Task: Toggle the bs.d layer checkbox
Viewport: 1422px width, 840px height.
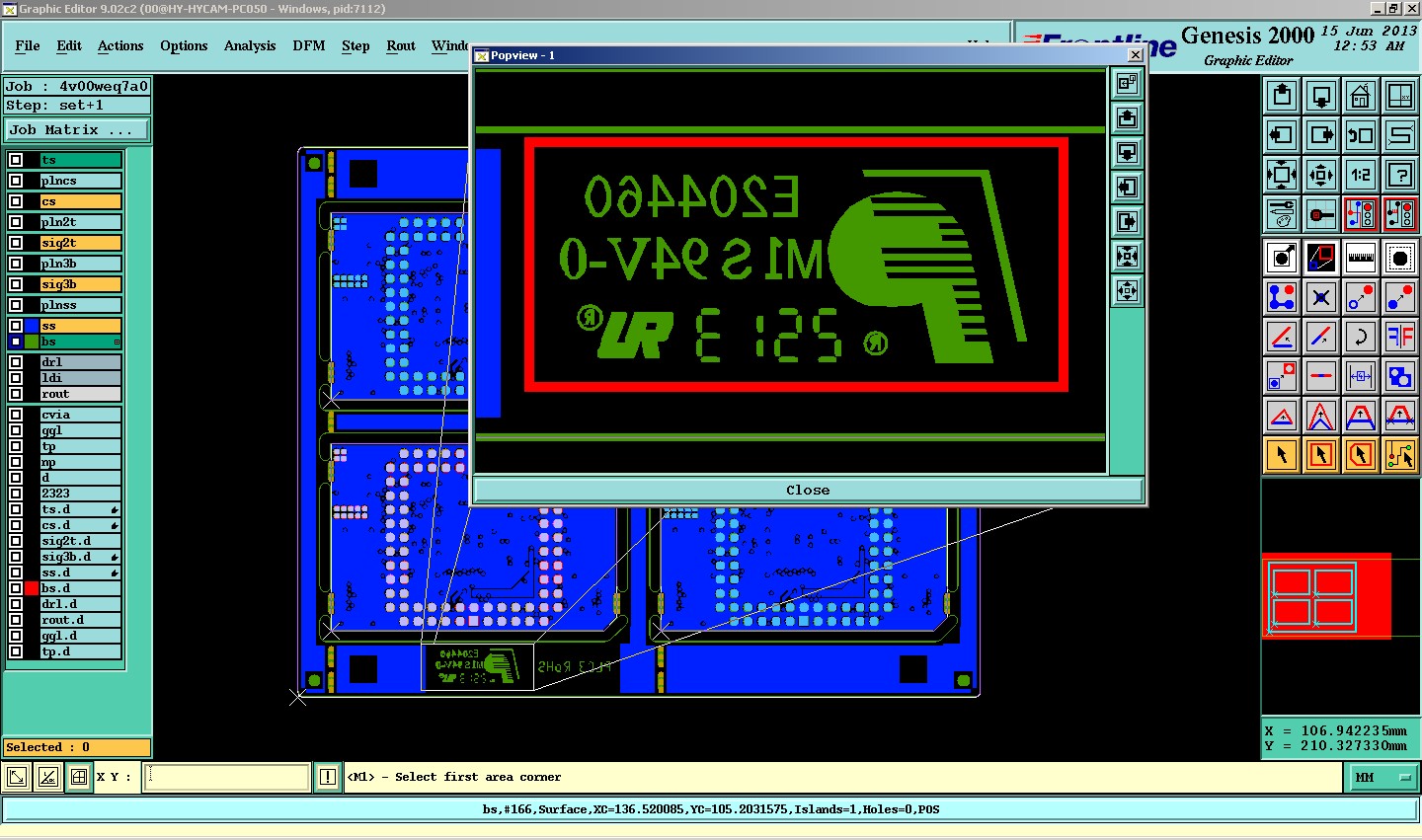Action: click(16, 588)
